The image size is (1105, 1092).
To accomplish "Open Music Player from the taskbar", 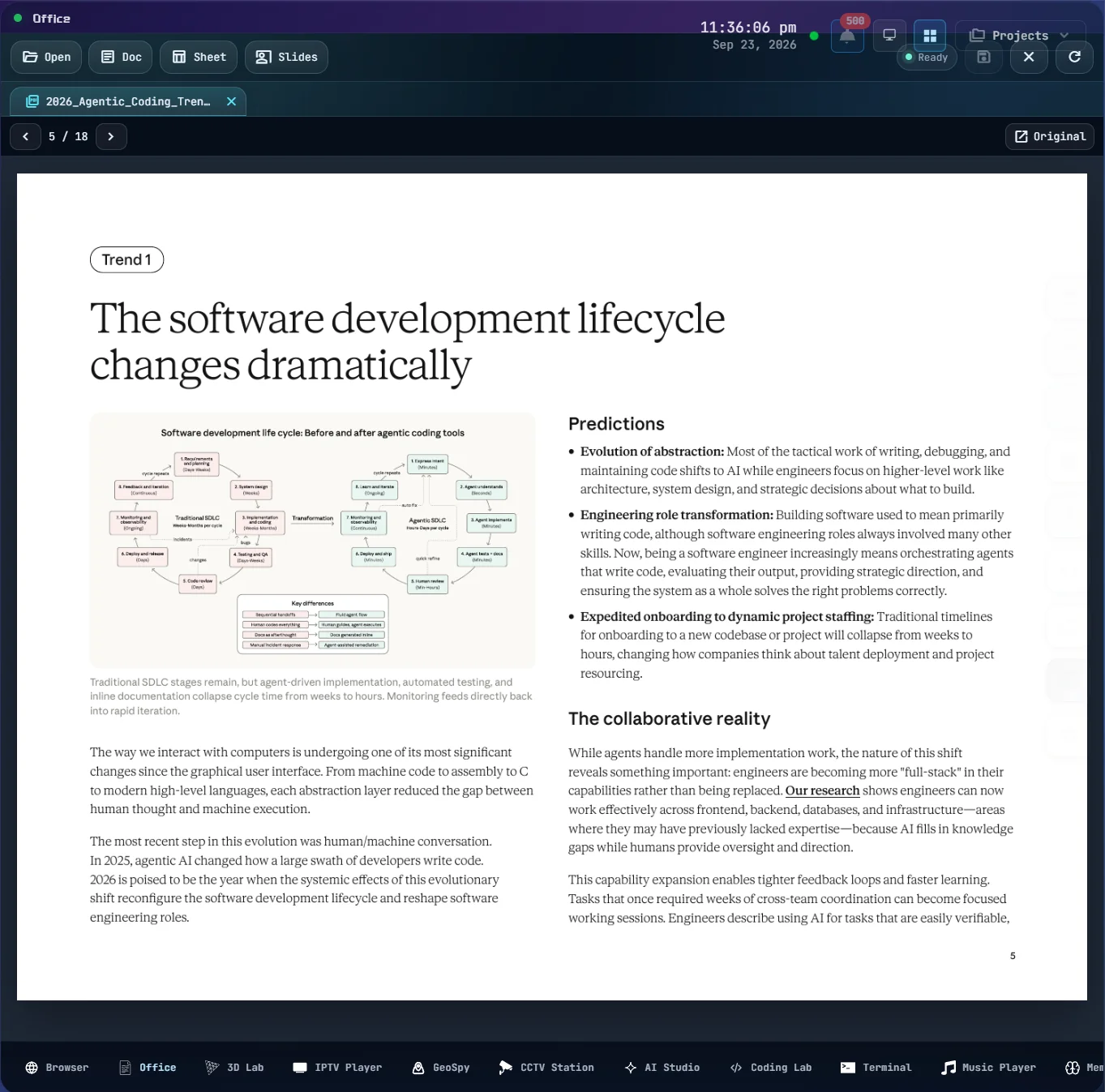I will click(988, 1068).
